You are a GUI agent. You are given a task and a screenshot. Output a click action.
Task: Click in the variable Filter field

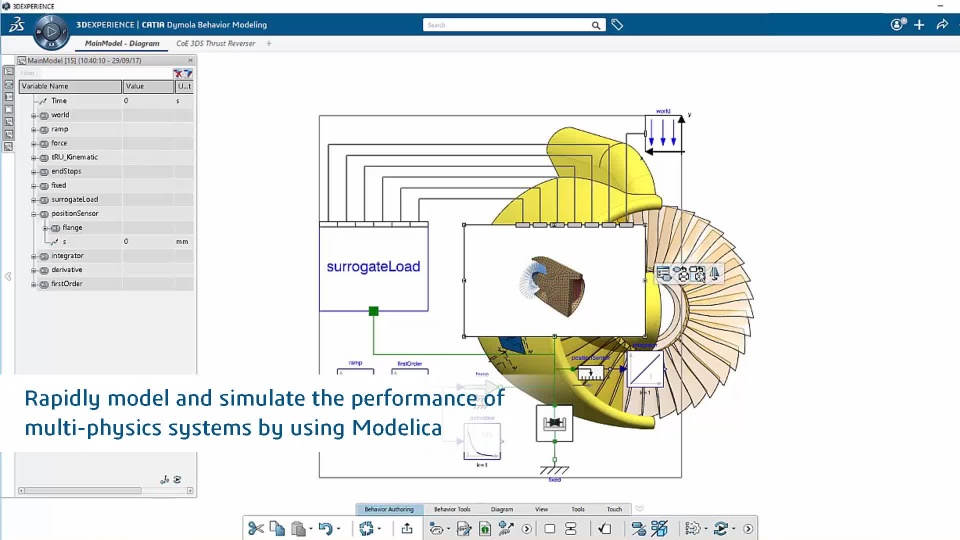(x=95, y=73)
